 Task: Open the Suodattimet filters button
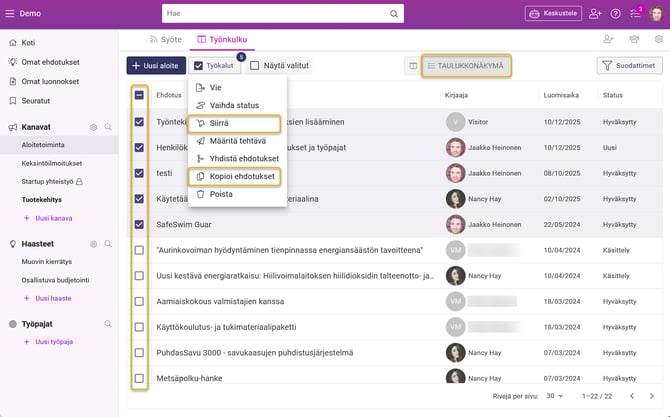click(629, 65)
